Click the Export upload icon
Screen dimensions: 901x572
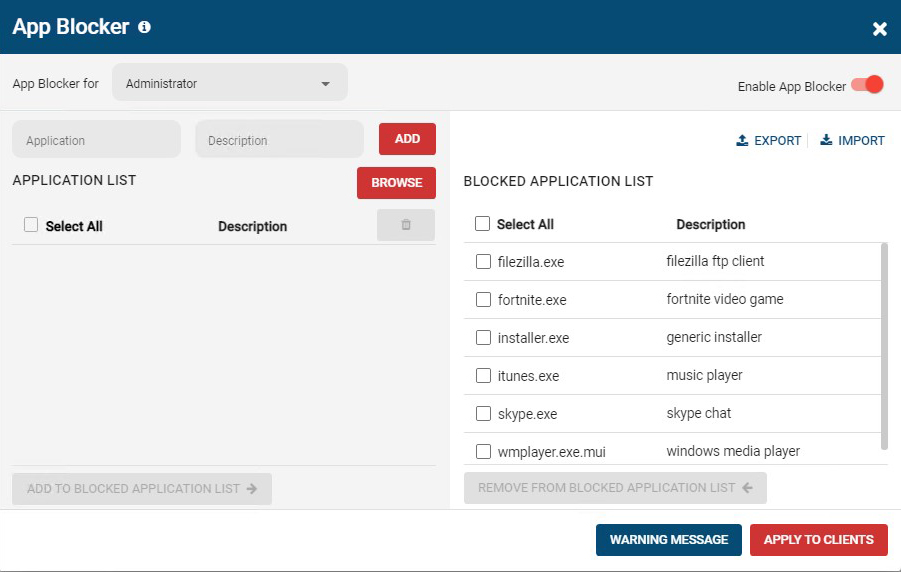click(x=742, y=141)
